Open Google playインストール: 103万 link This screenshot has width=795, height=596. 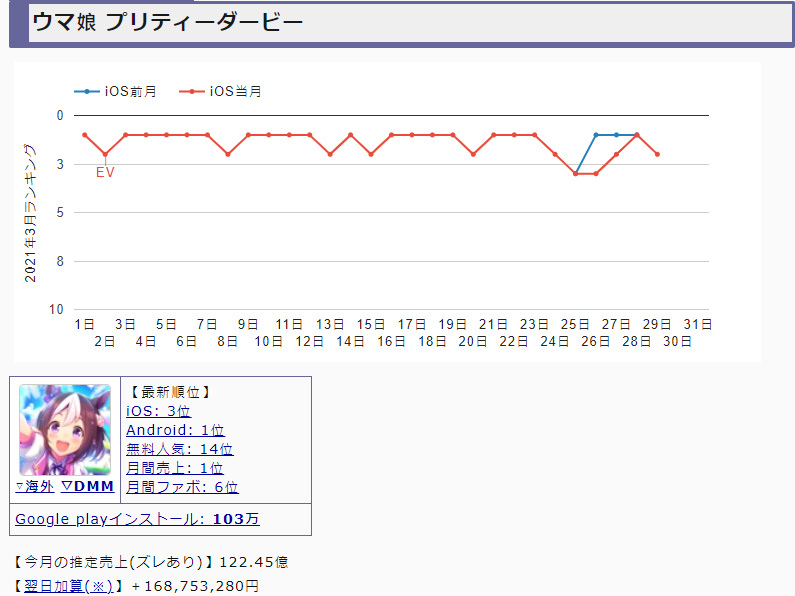tap(137, 519)
